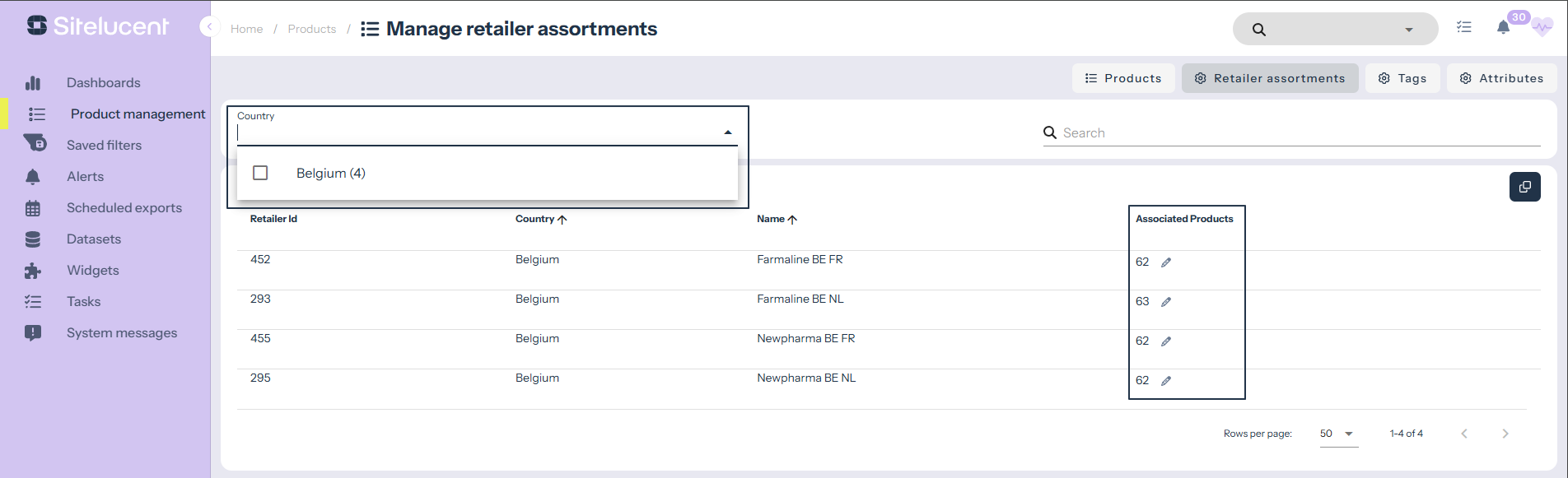Collapse the sidebar with the chevron button

[x=209, y=27]
